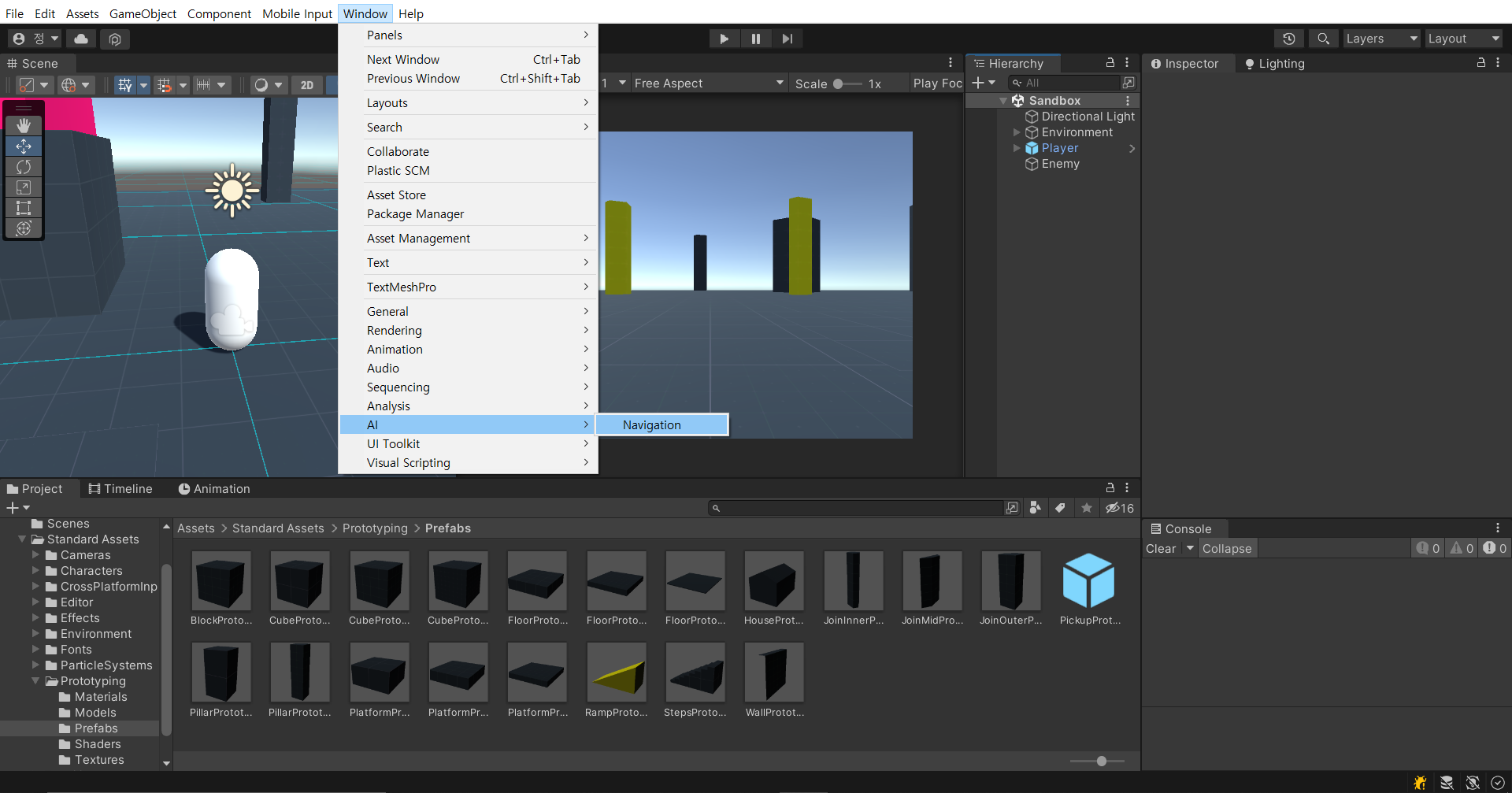Toggle Console error messages filter

pyautogui.click(x=1495, y=549)
